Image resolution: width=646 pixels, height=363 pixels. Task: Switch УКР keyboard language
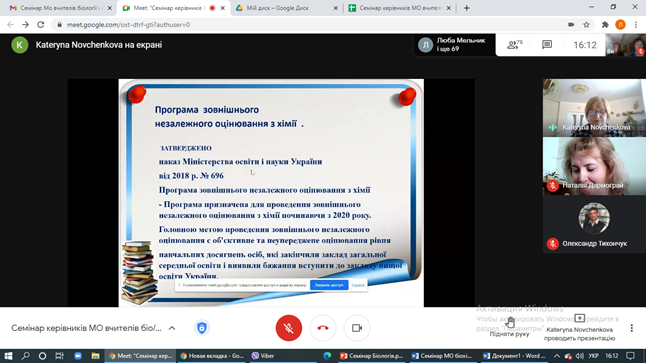click(x=593, y=356)
